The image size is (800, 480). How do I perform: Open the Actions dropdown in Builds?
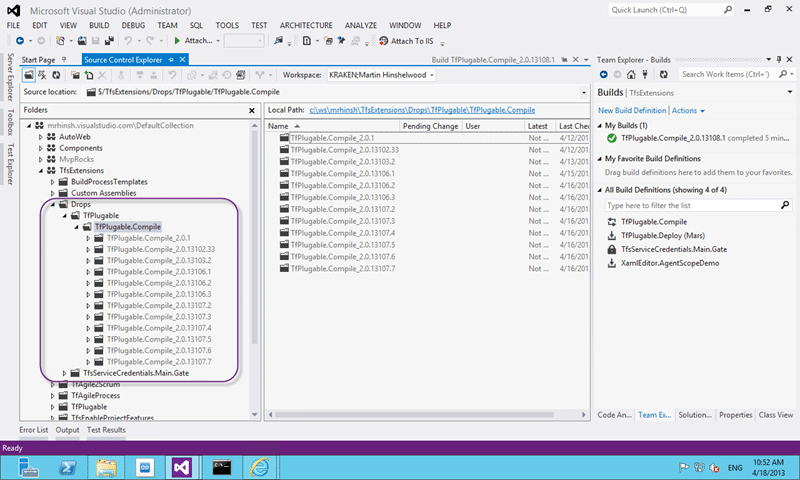click(688, 111)
